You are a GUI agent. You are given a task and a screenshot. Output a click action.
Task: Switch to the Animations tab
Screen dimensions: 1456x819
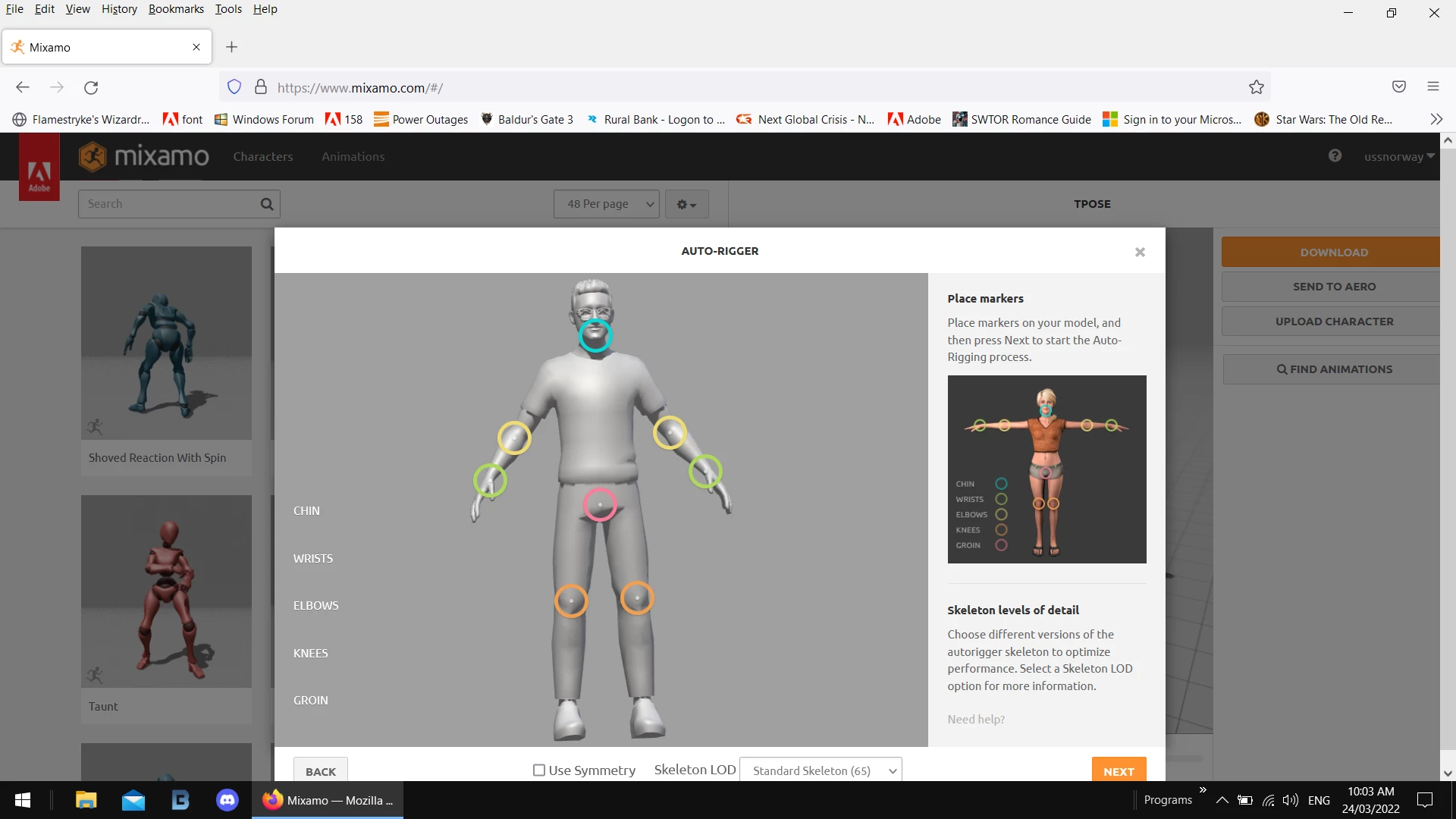click(353, 156)
